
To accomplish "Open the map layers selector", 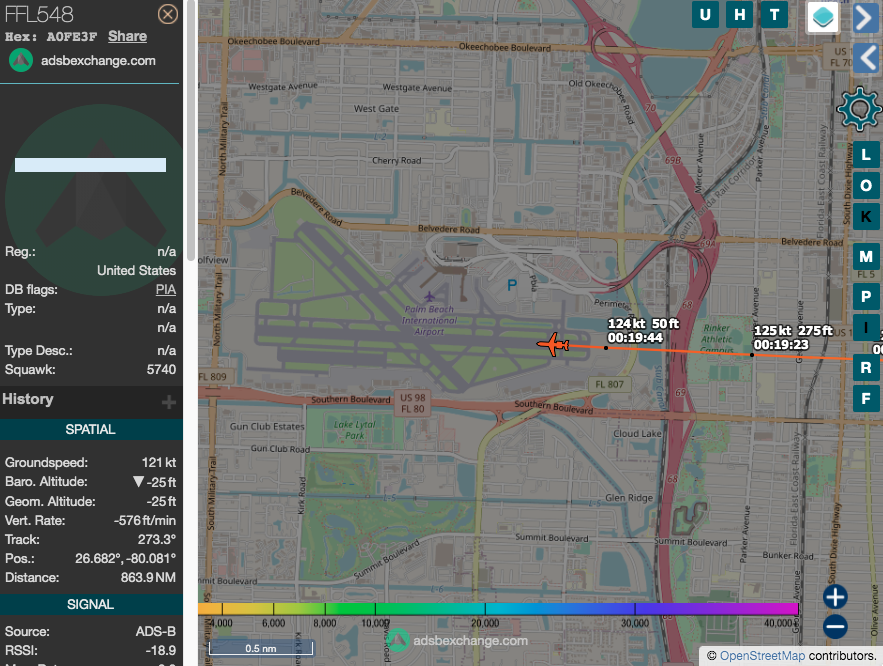I will [823, 16].
